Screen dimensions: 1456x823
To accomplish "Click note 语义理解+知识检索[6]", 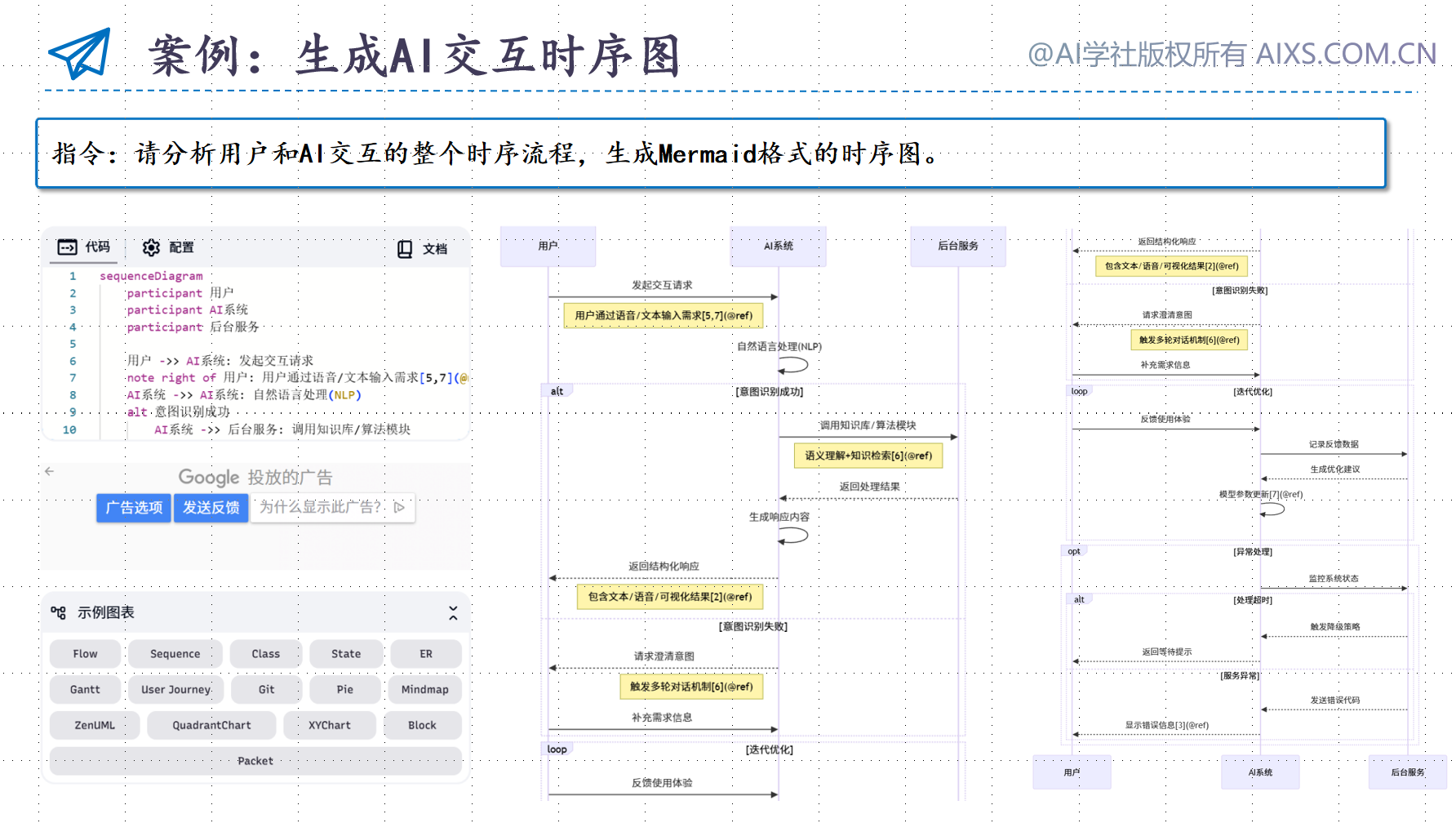I will click(868, 456).
